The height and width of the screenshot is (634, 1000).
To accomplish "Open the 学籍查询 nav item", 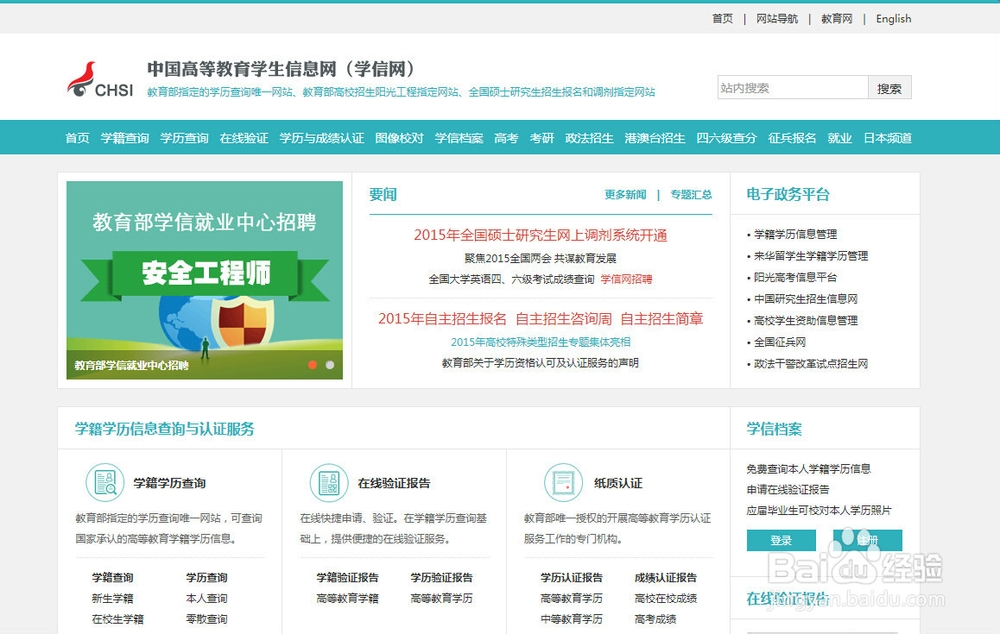I will pos(124,138).
